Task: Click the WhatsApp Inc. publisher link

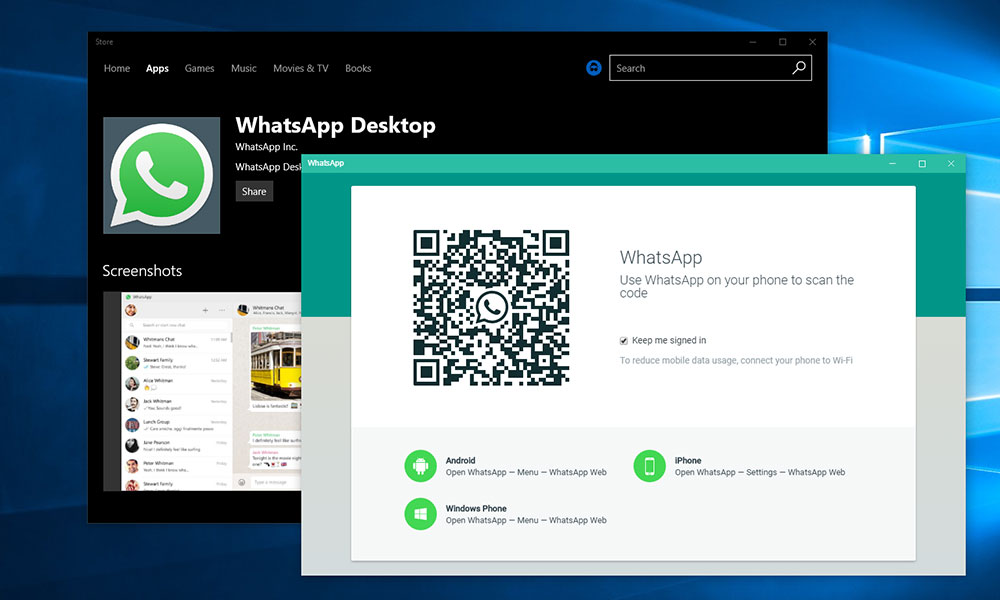Action: click(x=266, y=147)
